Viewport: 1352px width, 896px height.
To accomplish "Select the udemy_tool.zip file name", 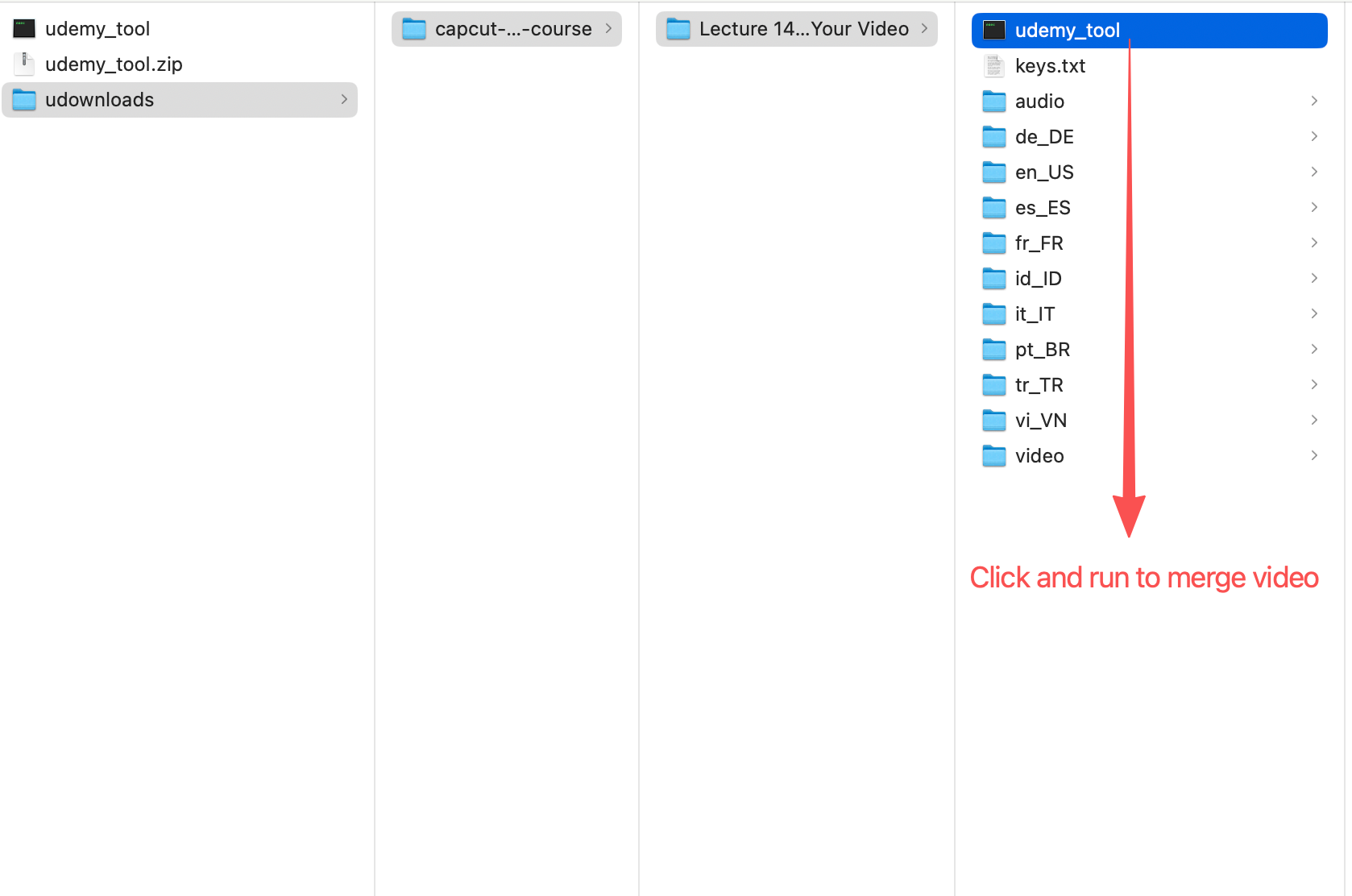I will tap(114, 64).
